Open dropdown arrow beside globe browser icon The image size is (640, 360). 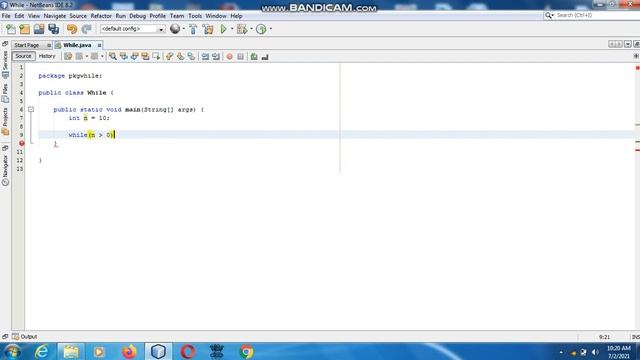point(184,29)
